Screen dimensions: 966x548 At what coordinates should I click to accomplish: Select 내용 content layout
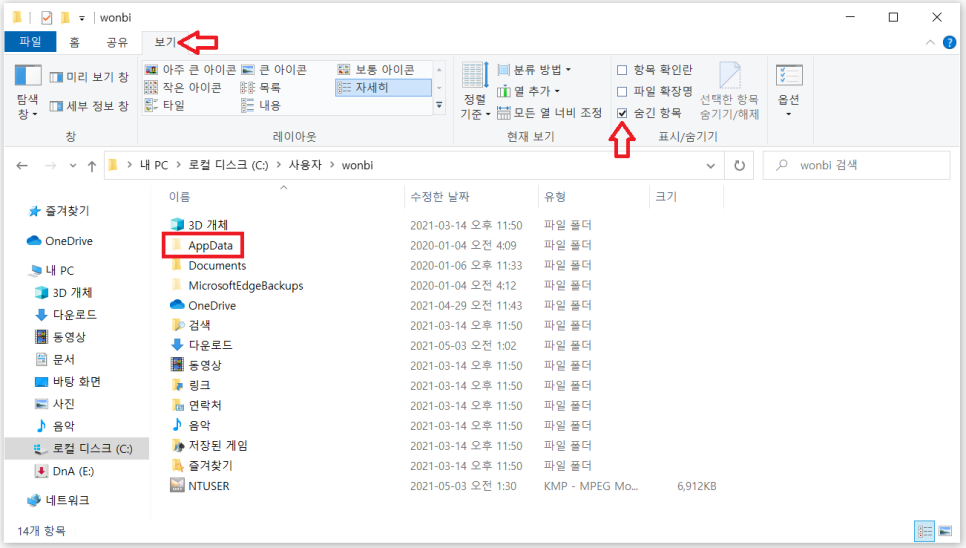pyautogui.click(x=261, y=105)
